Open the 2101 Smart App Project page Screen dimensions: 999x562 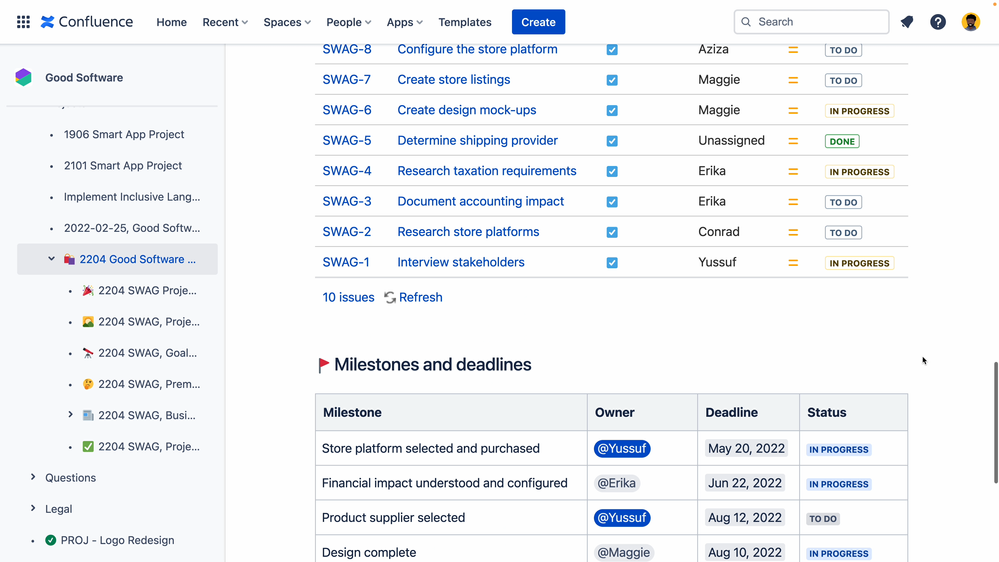pyautogui.click(x=122, y=166)
